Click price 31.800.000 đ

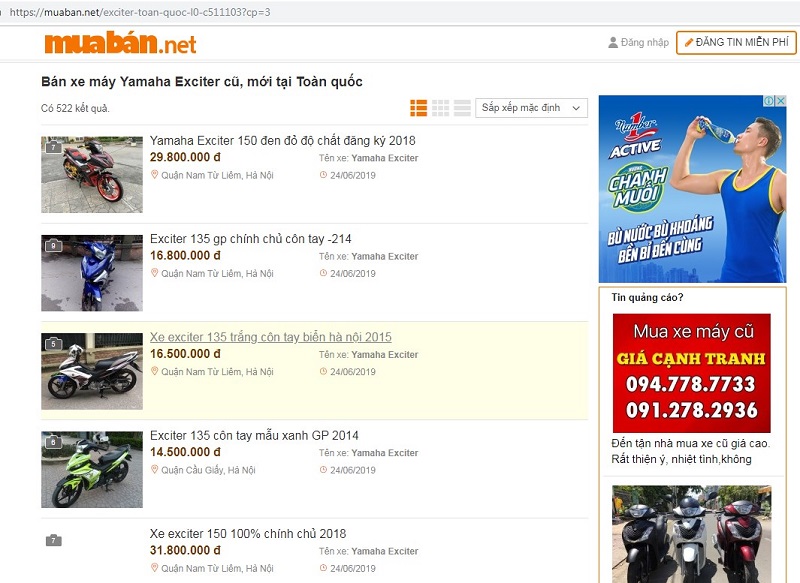pyautogui.click(x=185, y=550)
